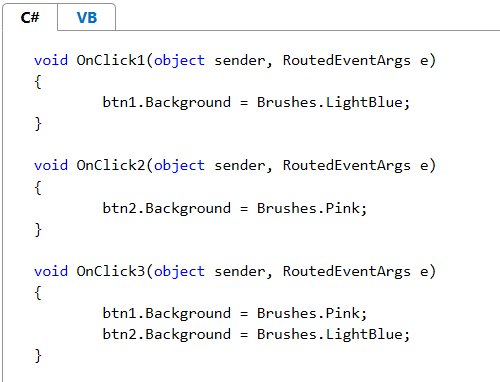Click the OnClick2 method name
The height and width of the screenshot is (382, 500).
pyautogui.click(x=111, y=165)
